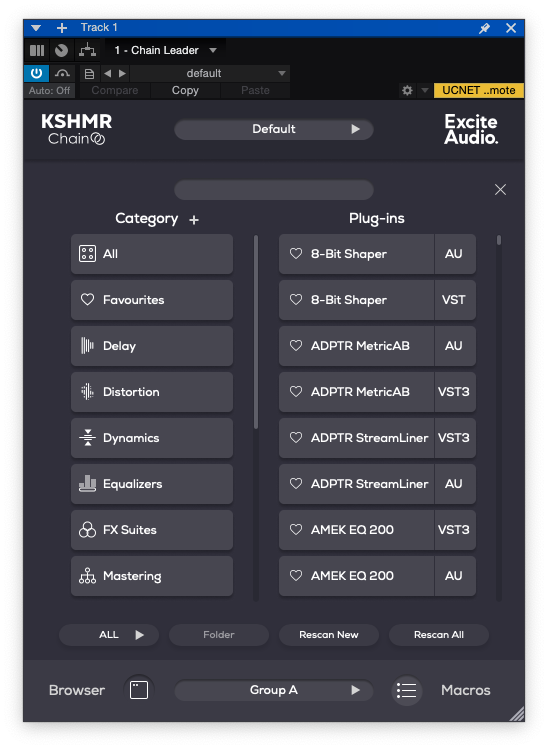Open the preset document icon

click(x=89, y=74)
